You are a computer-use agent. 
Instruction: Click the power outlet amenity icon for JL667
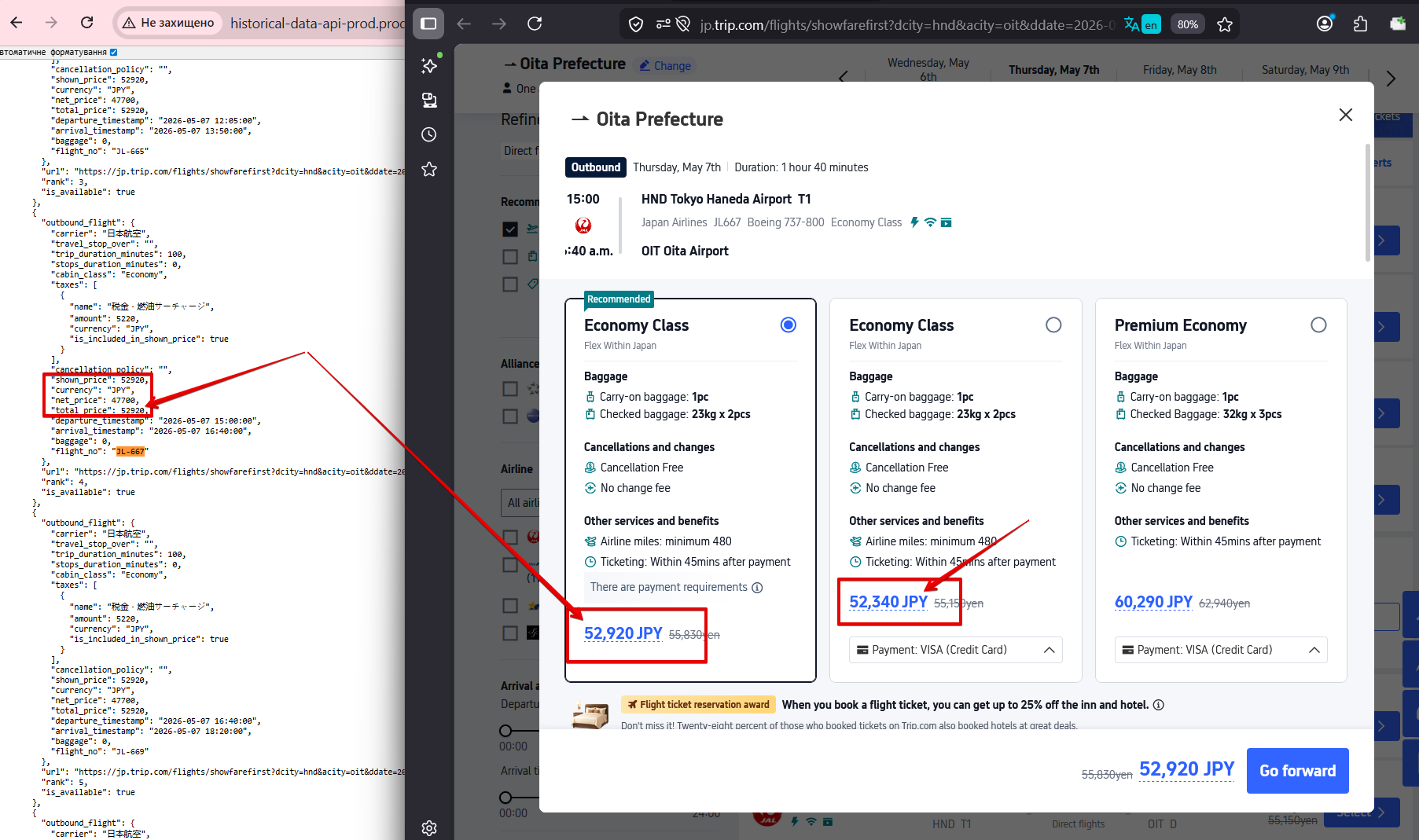[914, 222]
